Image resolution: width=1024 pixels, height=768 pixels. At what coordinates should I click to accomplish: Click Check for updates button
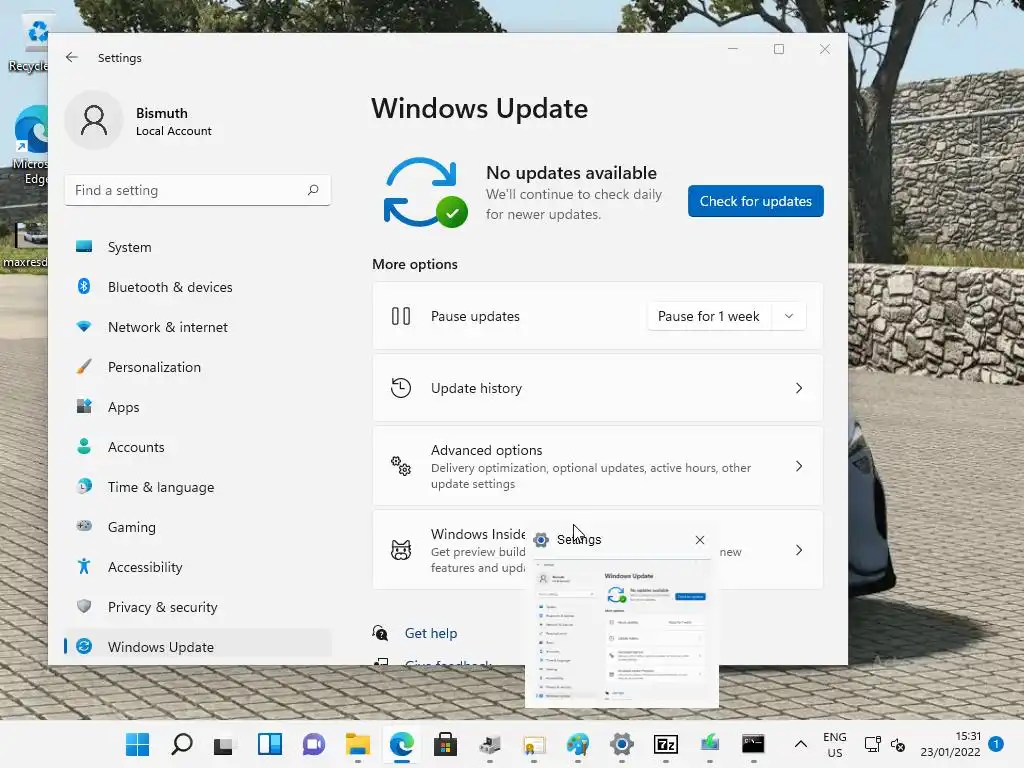click(x=756, y=201)
